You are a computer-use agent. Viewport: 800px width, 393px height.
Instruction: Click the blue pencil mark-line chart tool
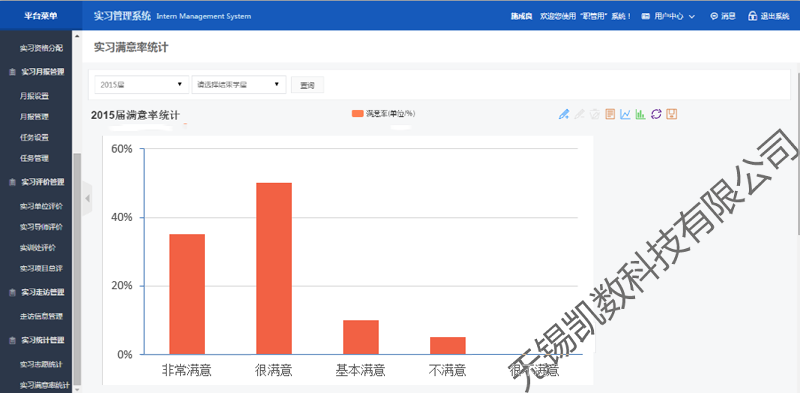pyautogui.click(x=564, y=114)
